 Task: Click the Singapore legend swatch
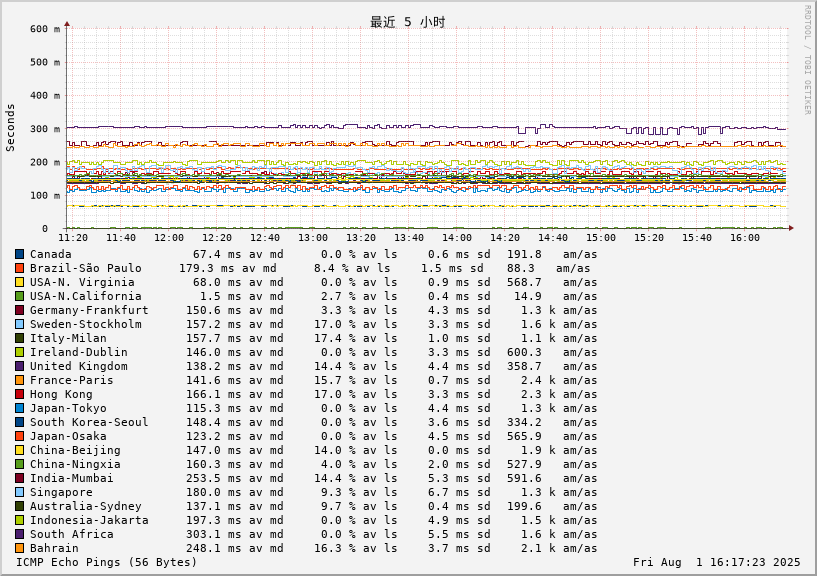19,493
